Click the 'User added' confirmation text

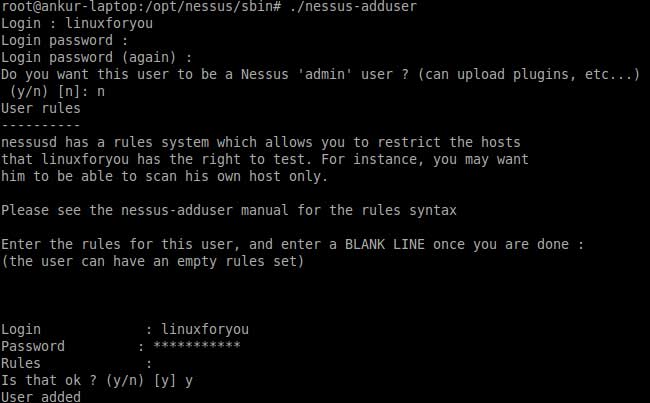41,397
